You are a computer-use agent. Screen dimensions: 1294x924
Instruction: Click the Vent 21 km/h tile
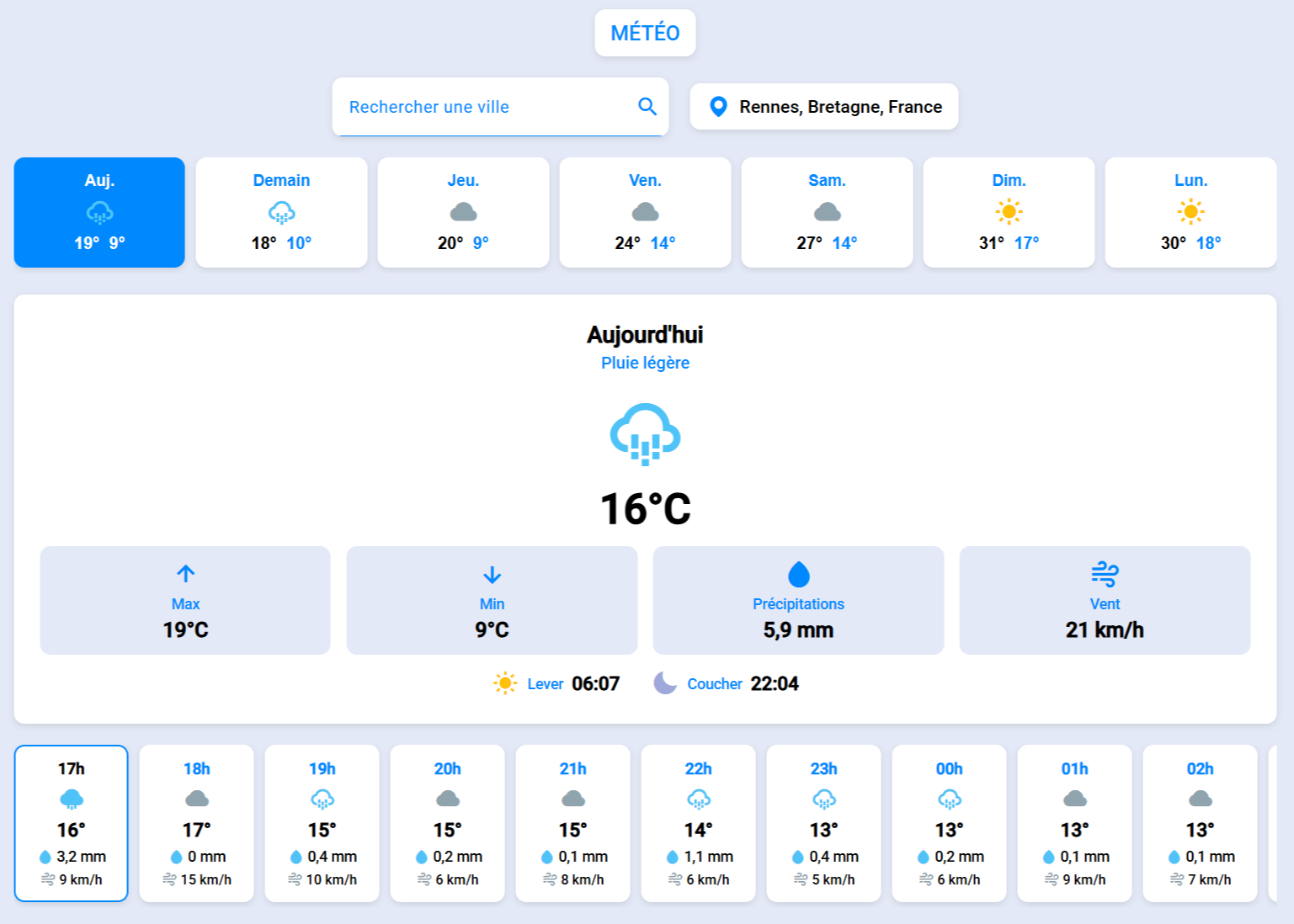point(1105,600)
